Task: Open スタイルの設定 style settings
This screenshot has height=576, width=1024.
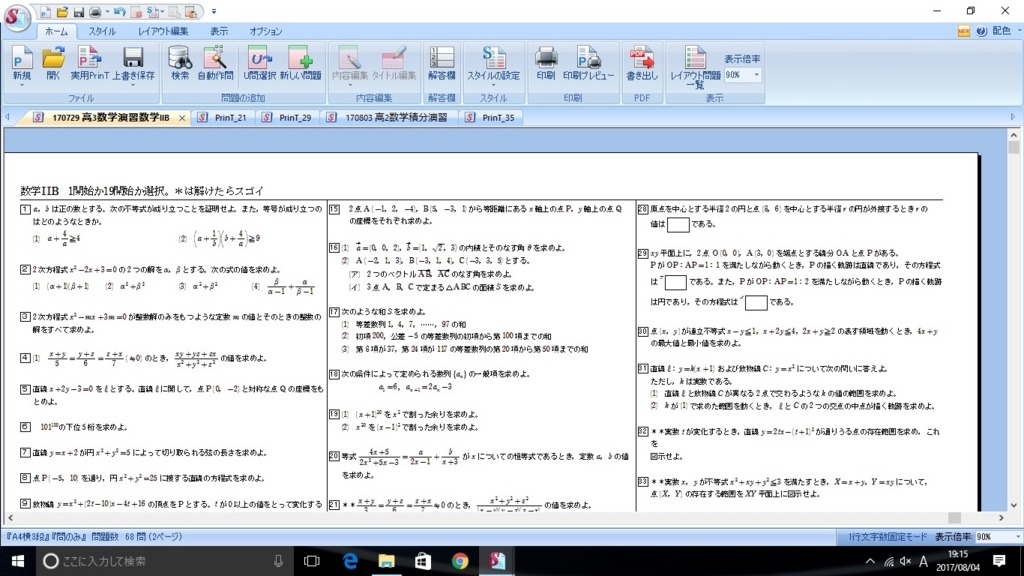Action: click(493, 63)
